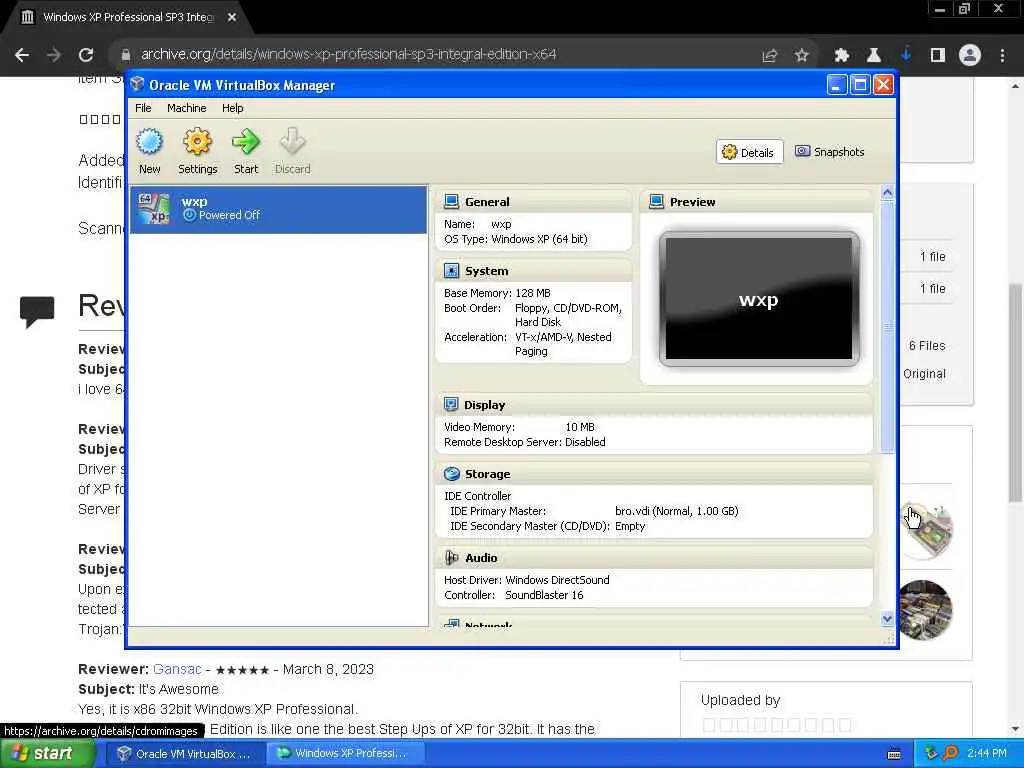Open reviewer Gansac's profile link
The height and width of the screenshot is (768, 1024).
pos(177,669)
